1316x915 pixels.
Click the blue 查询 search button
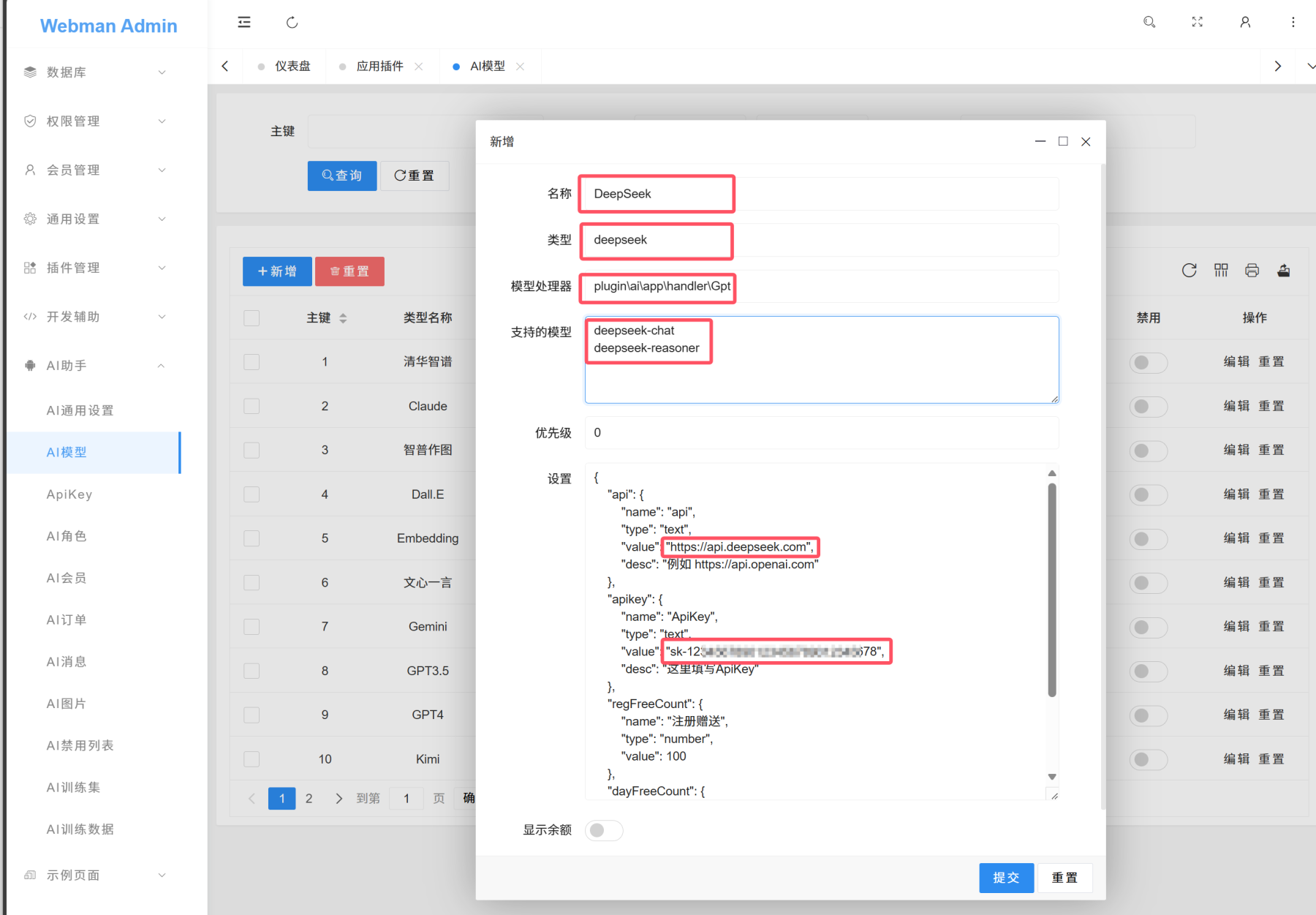tap(342, 176)
